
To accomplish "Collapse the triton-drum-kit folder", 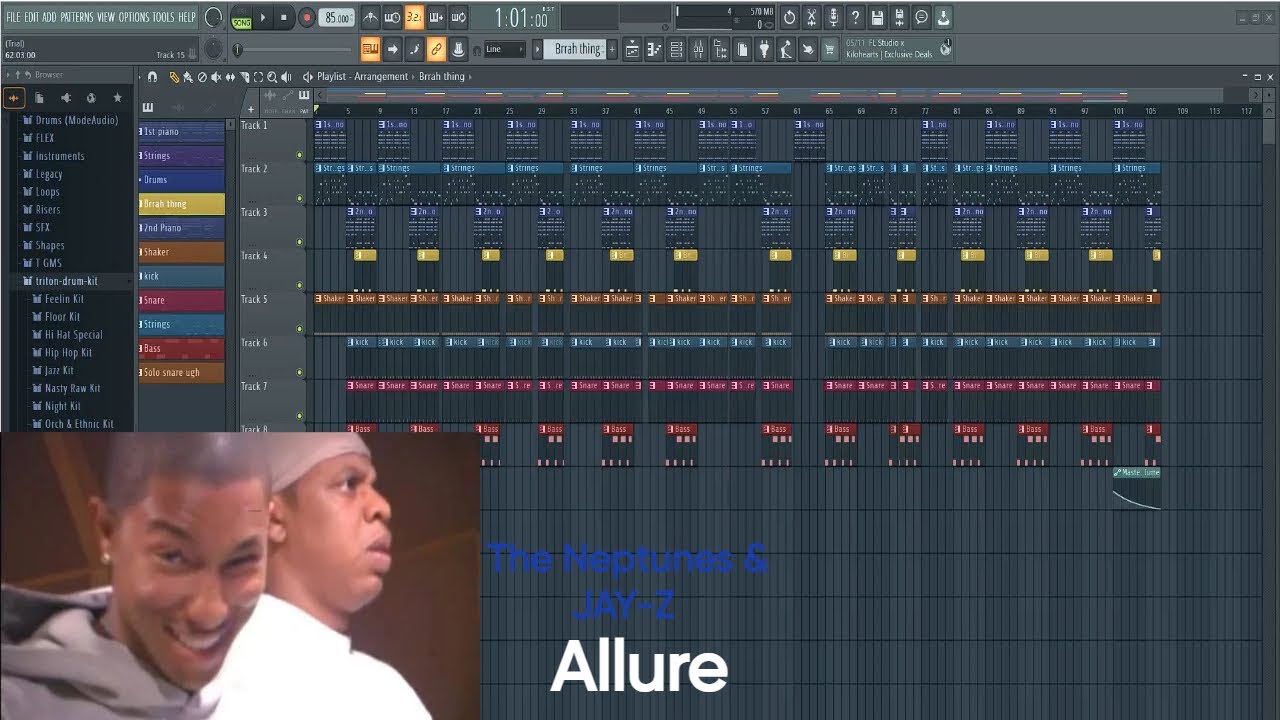I will point(60,281).
